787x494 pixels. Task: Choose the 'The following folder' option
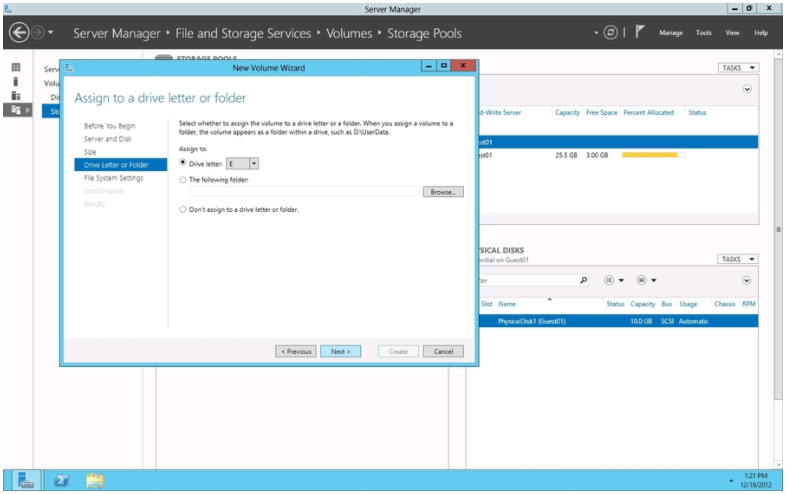coord(182,179)
